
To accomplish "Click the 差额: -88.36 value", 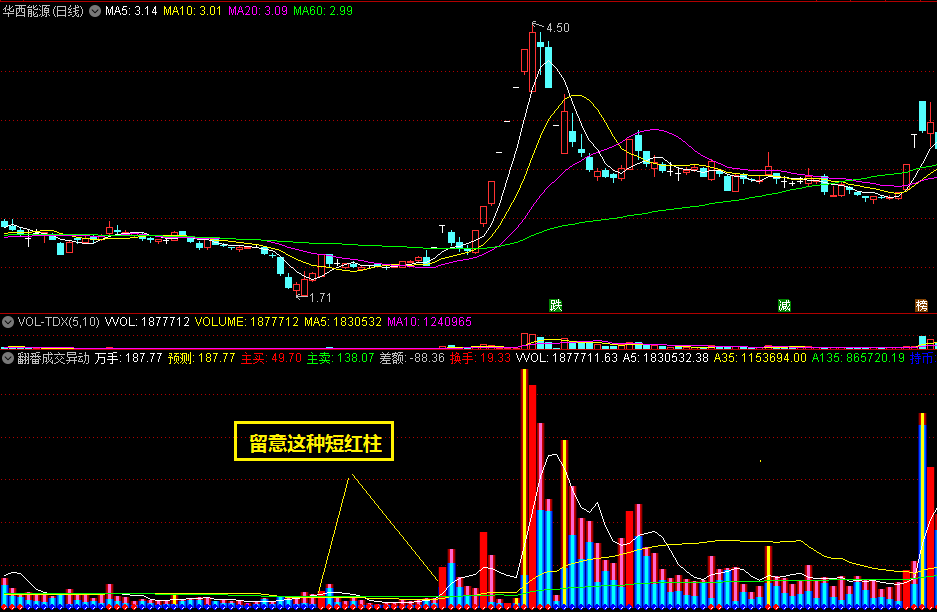I will tap(412, 358).
